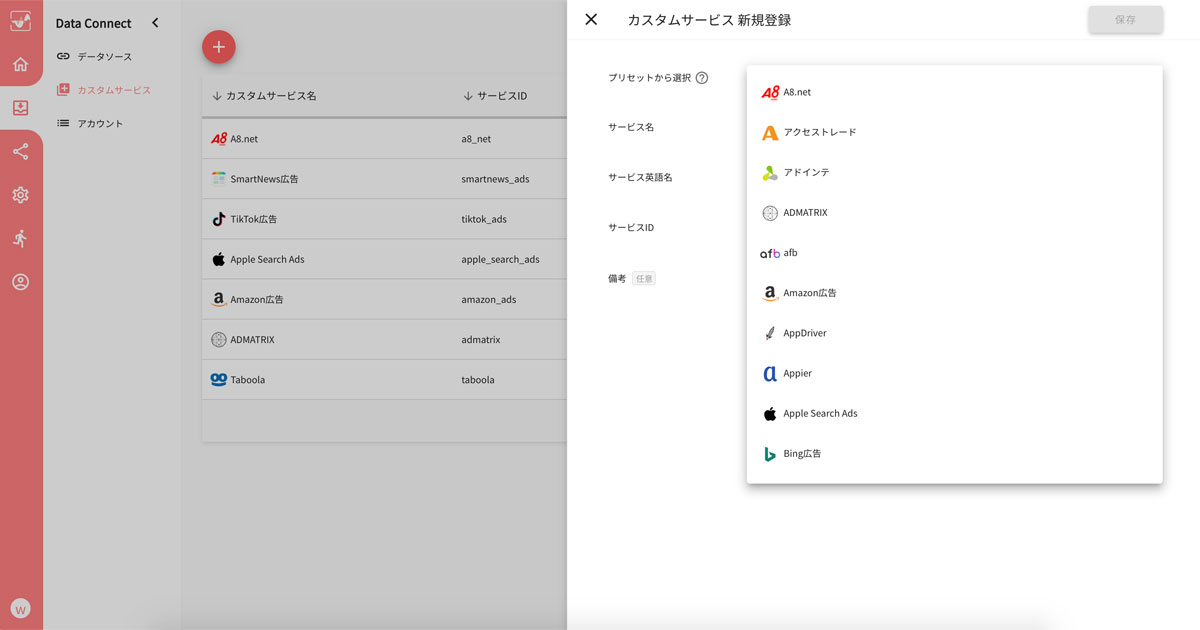1200x630 pixels.
Task: Click the apple_search_ads service ID cell
Action: click(500, 259)
